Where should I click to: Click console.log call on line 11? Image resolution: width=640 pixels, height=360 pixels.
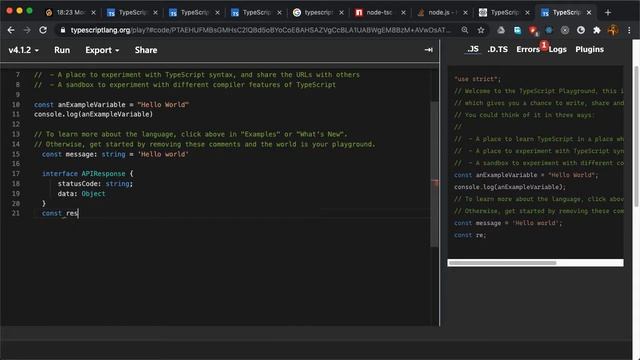click(x=93, y=114)
